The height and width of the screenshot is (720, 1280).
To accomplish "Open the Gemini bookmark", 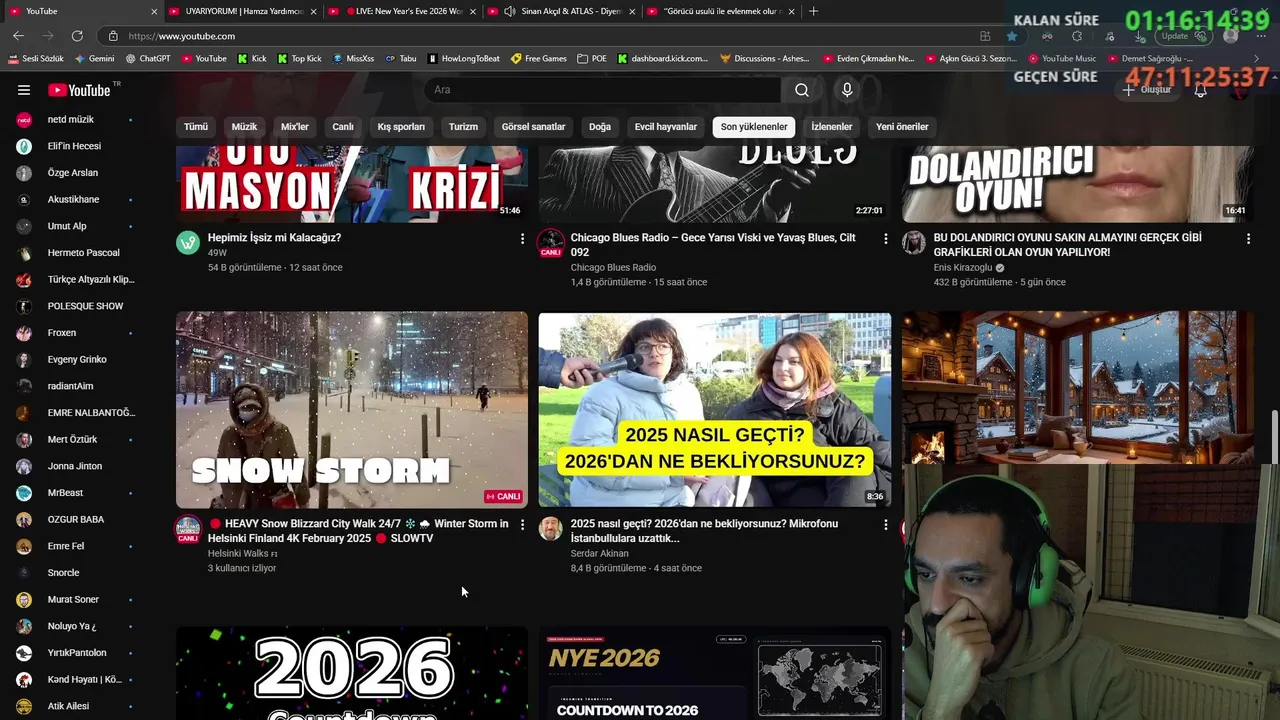I will [94, 59].
